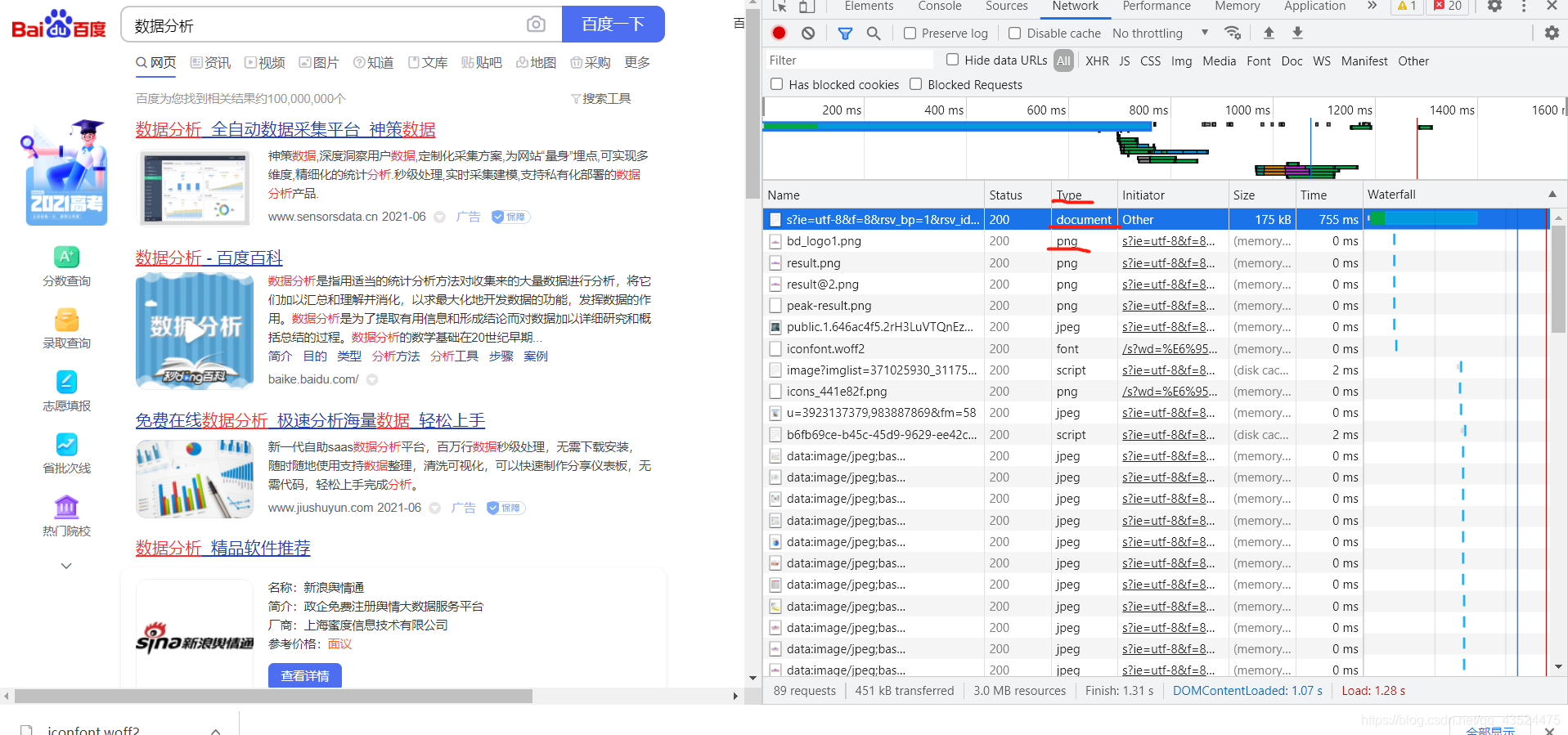The height and width of the screenshot is (735, 1568).
Task: Open the 热门院校 sidebar icon
Action: point(66,507)
